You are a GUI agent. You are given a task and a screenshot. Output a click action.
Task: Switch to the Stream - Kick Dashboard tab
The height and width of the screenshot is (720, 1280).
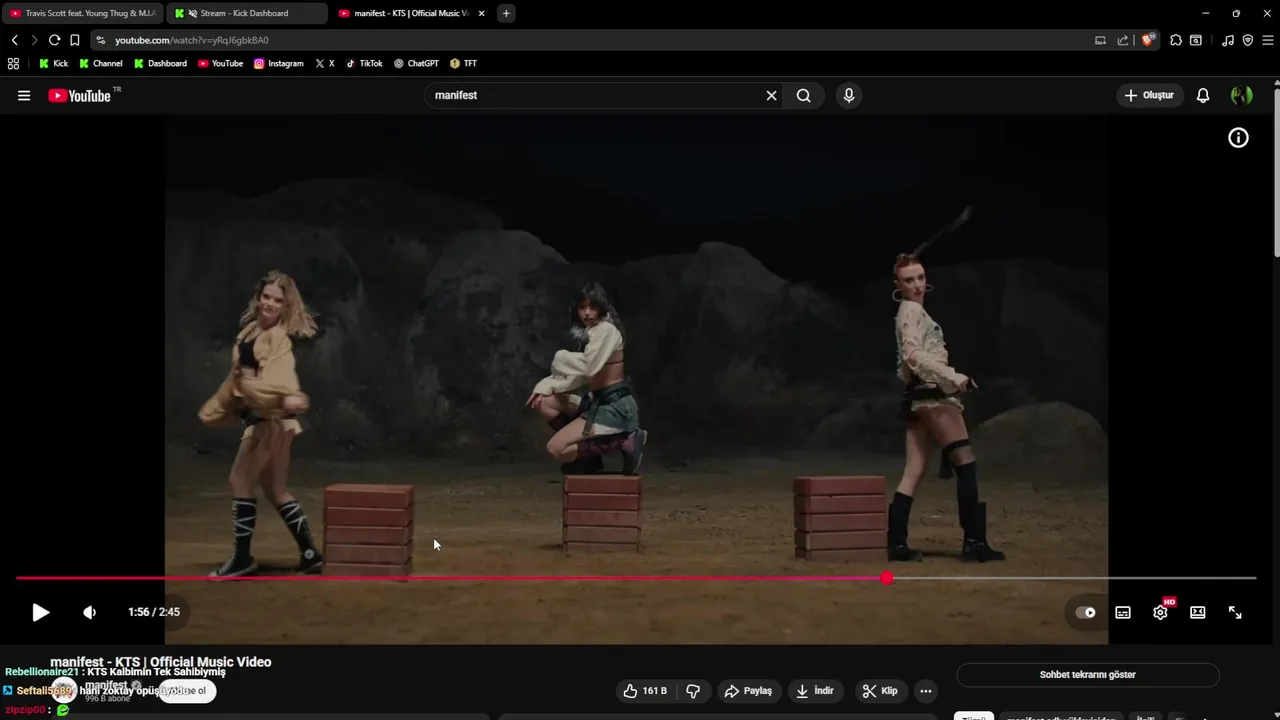pos(245,13)
